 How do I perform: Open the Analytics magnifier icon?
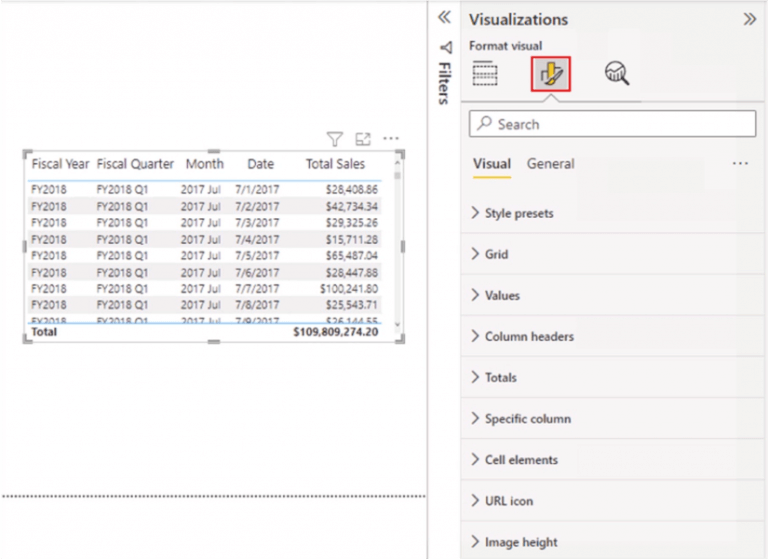(617, 73)
